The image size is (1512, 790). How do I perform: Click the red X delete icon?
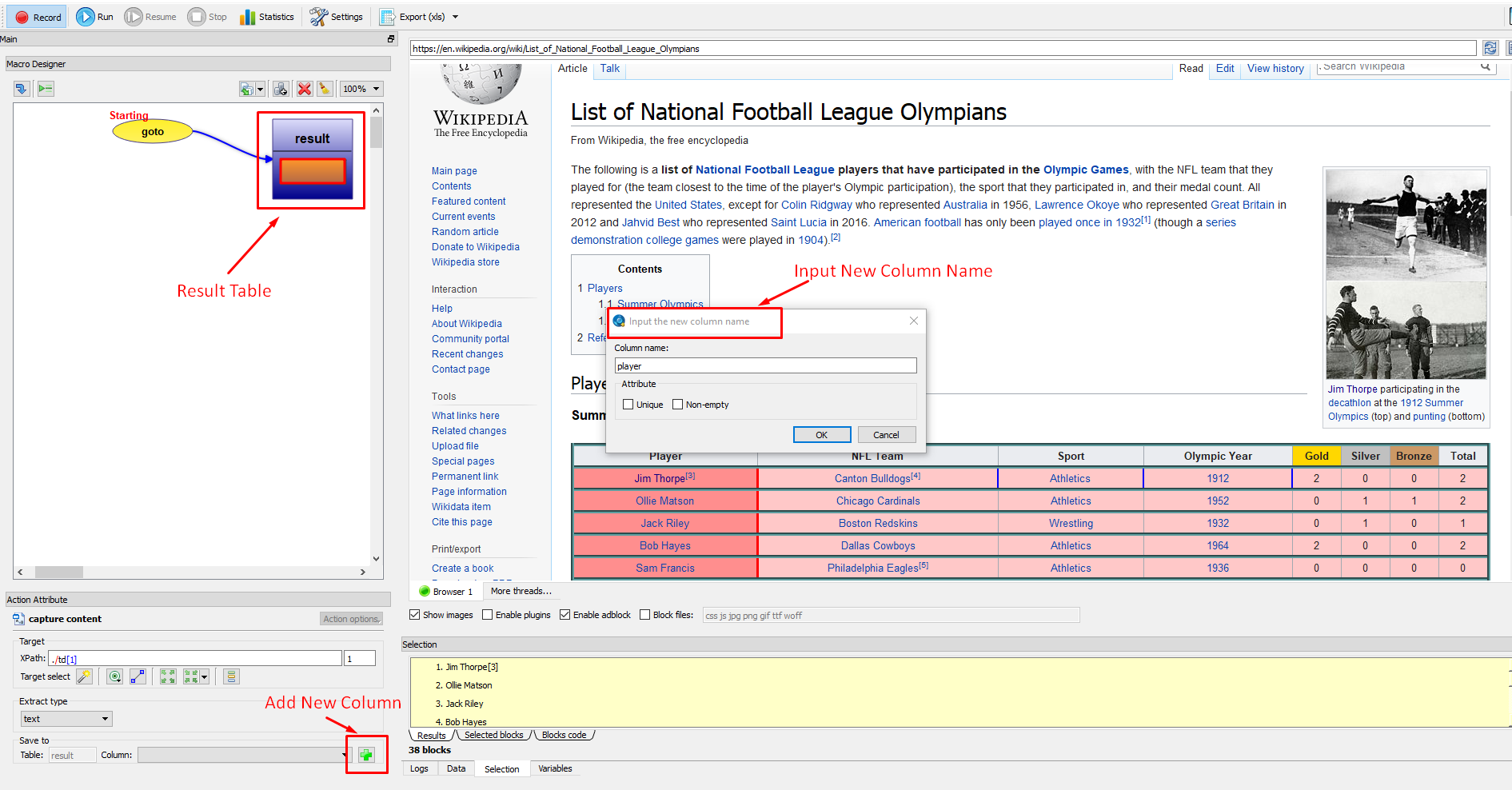[305, 89]
